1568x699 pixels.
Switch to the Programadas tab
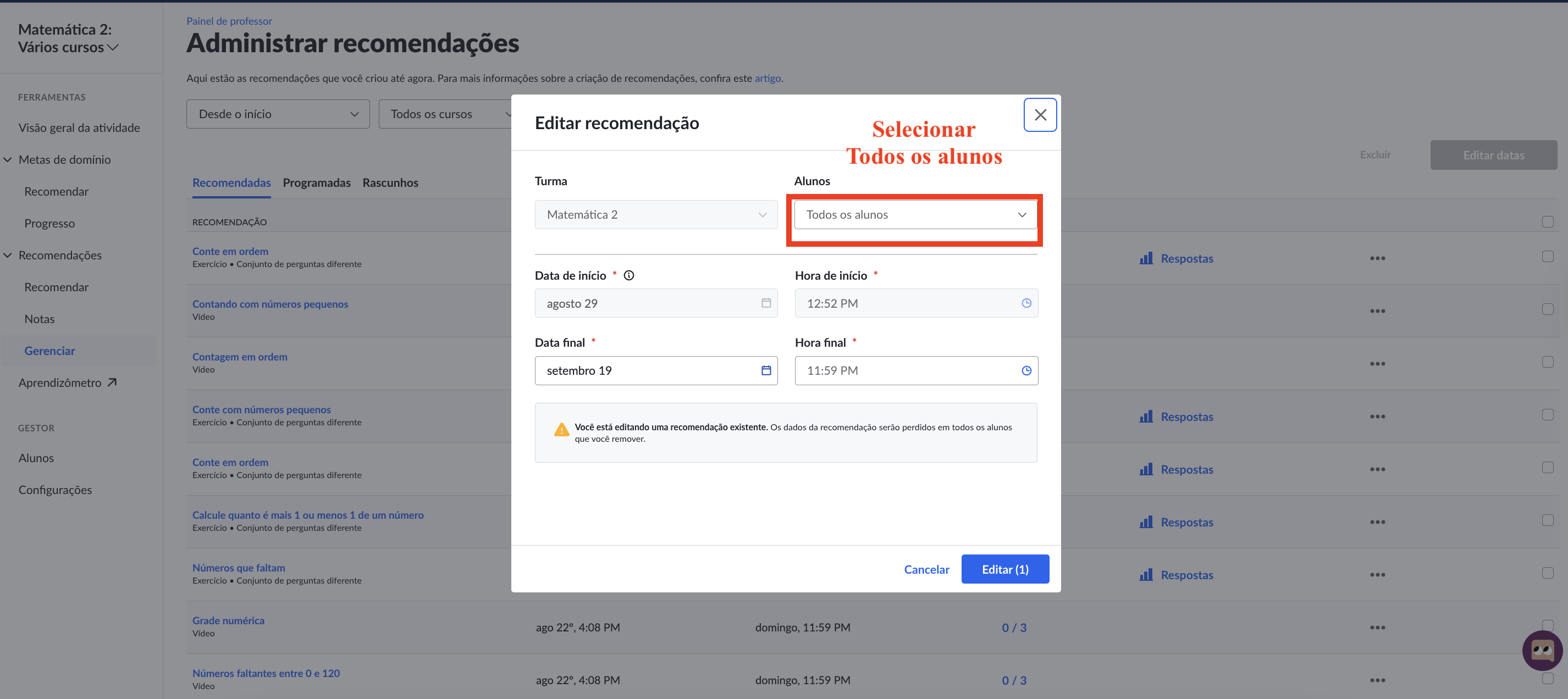317,183
